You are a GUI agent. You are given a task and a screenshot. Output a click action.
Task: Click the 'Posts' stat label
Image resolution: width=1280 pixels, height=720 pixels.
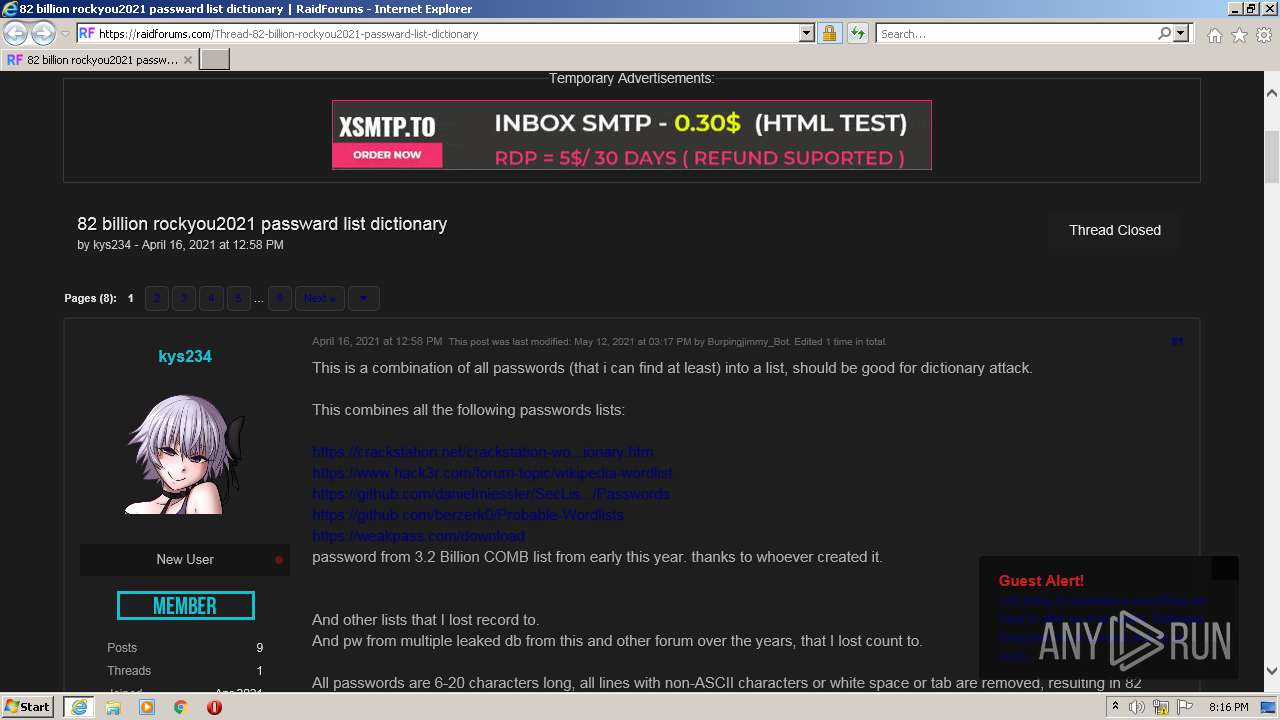coord(122,648)
